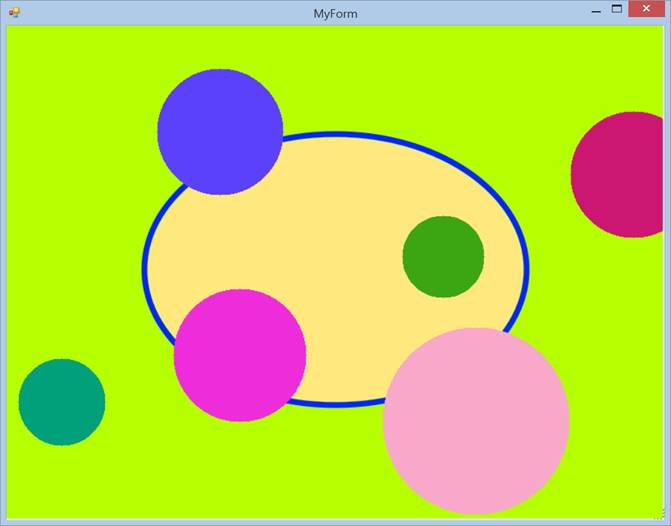Minimize the MyForm window
Image resolution: width=671 pixels, height=526 pixels.
point(596,11)
